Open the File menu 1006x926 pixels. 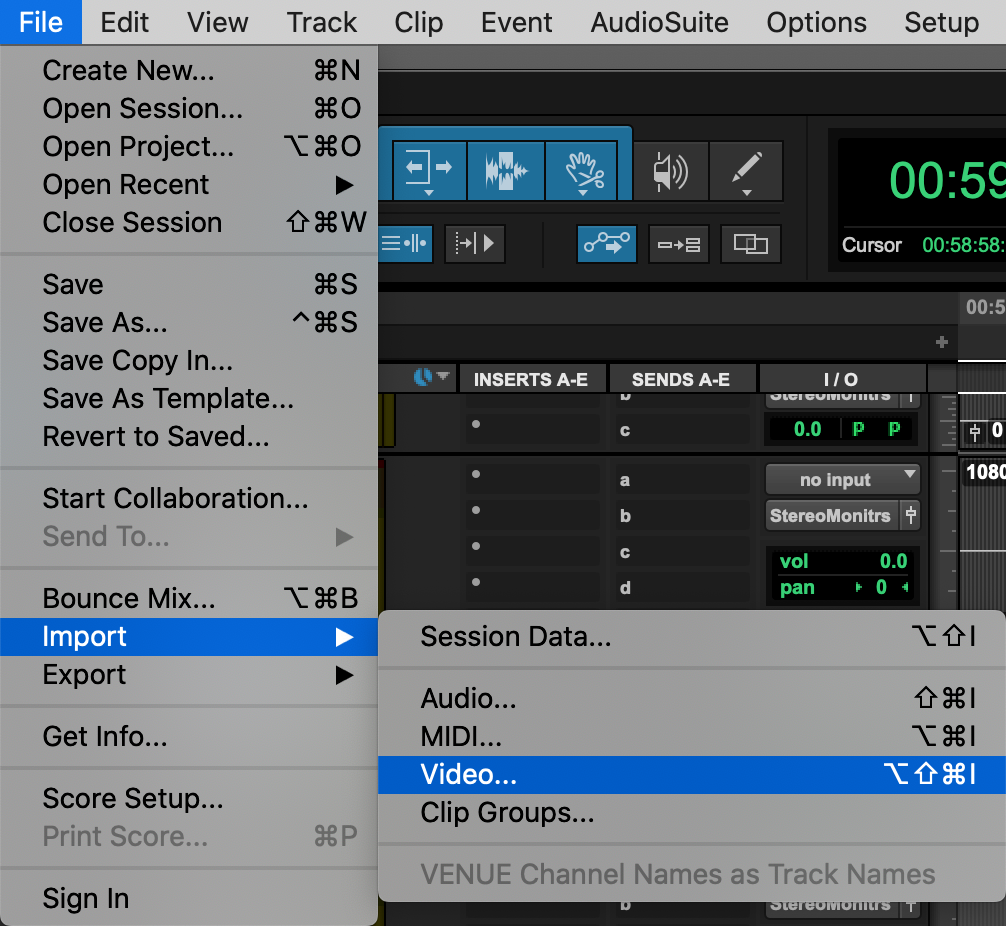pyautogui.click(x=41, y=22)
